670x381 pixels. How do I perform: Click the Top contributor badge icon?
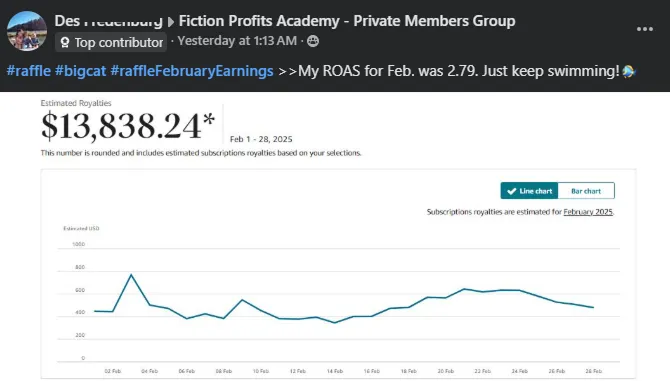[65, 42]
